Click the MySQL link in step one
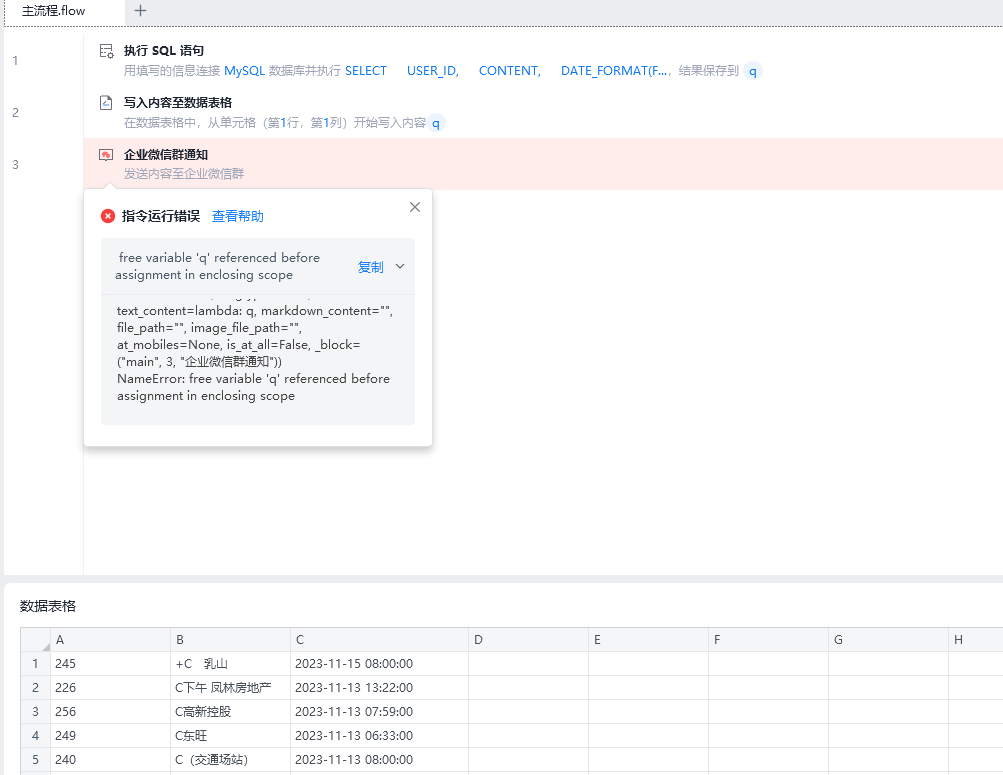1003x775 pixels. click(244, 71)
